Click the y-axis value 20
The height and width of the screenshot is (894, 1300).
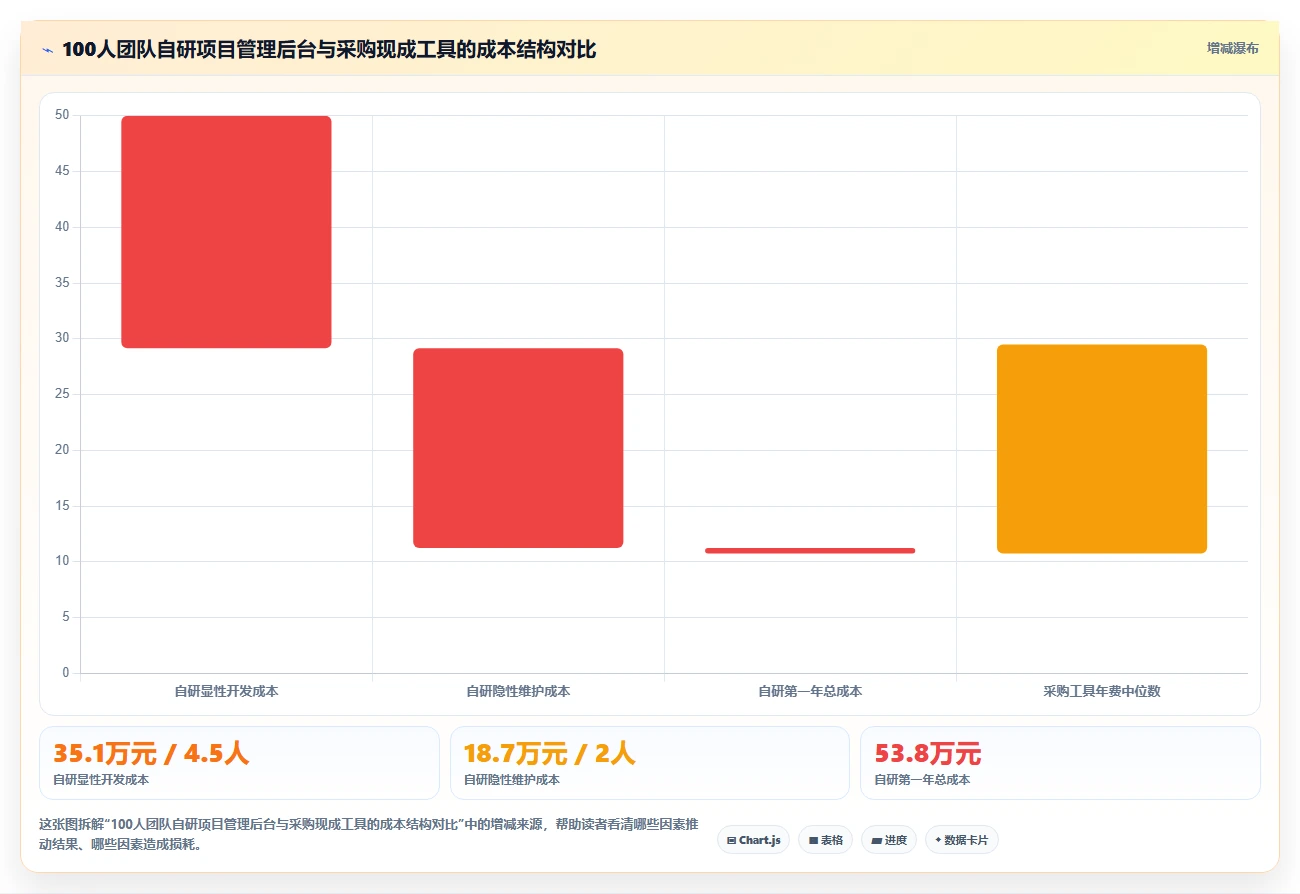62,450
